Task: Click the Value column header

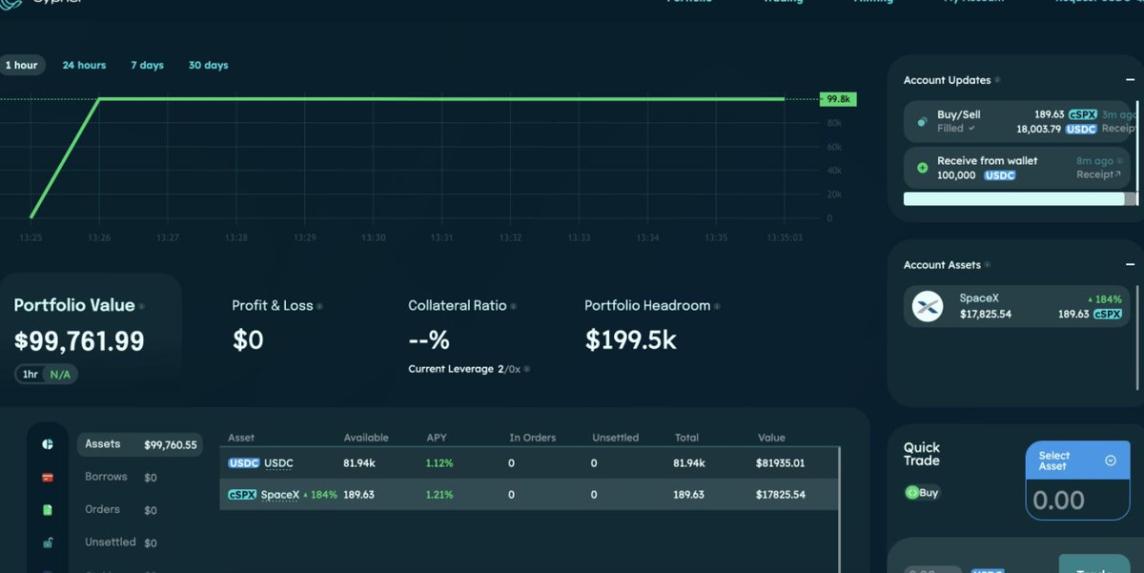Action: click(771, 438)
